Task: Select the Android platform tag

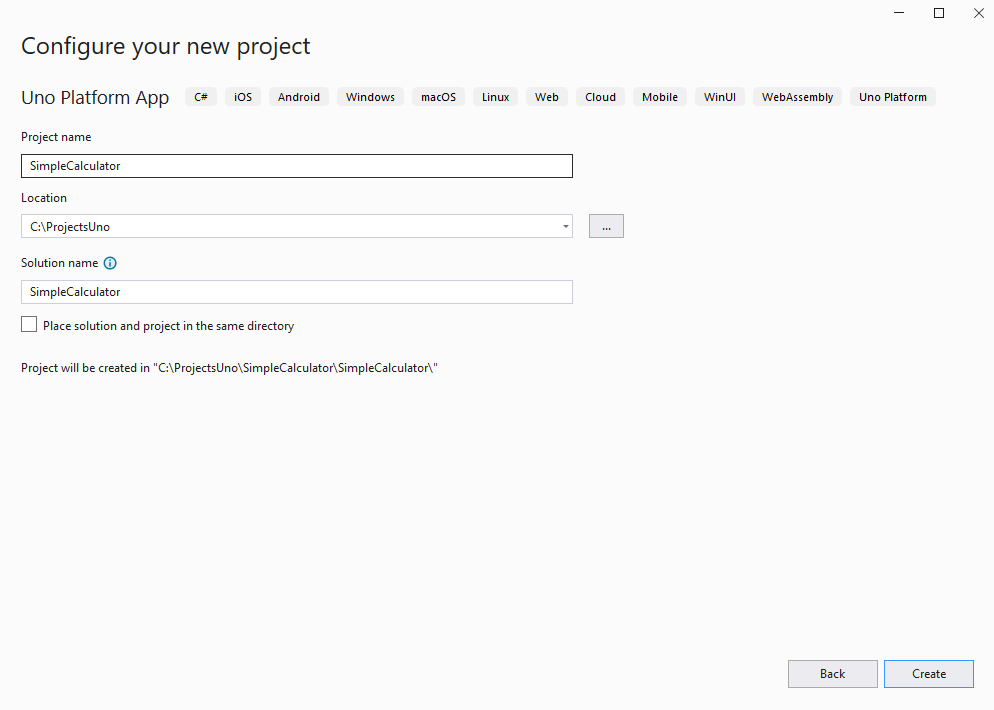Action: (299, 97)
